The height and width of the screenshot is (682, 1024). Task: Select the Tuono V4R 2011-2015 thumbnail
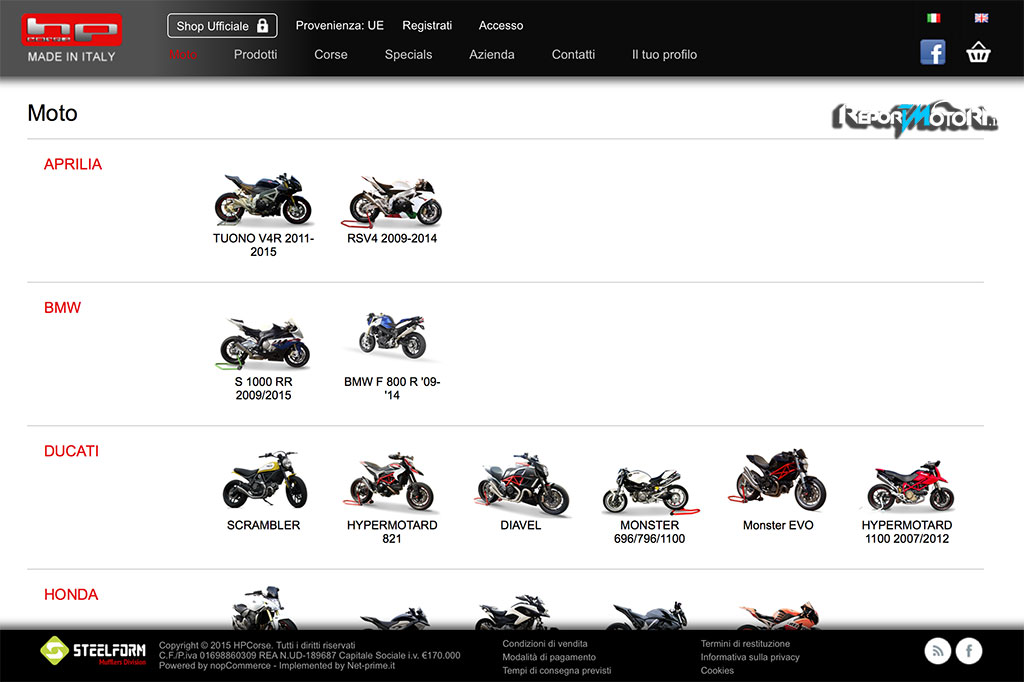pyautogui.click(x=263, y=199)
